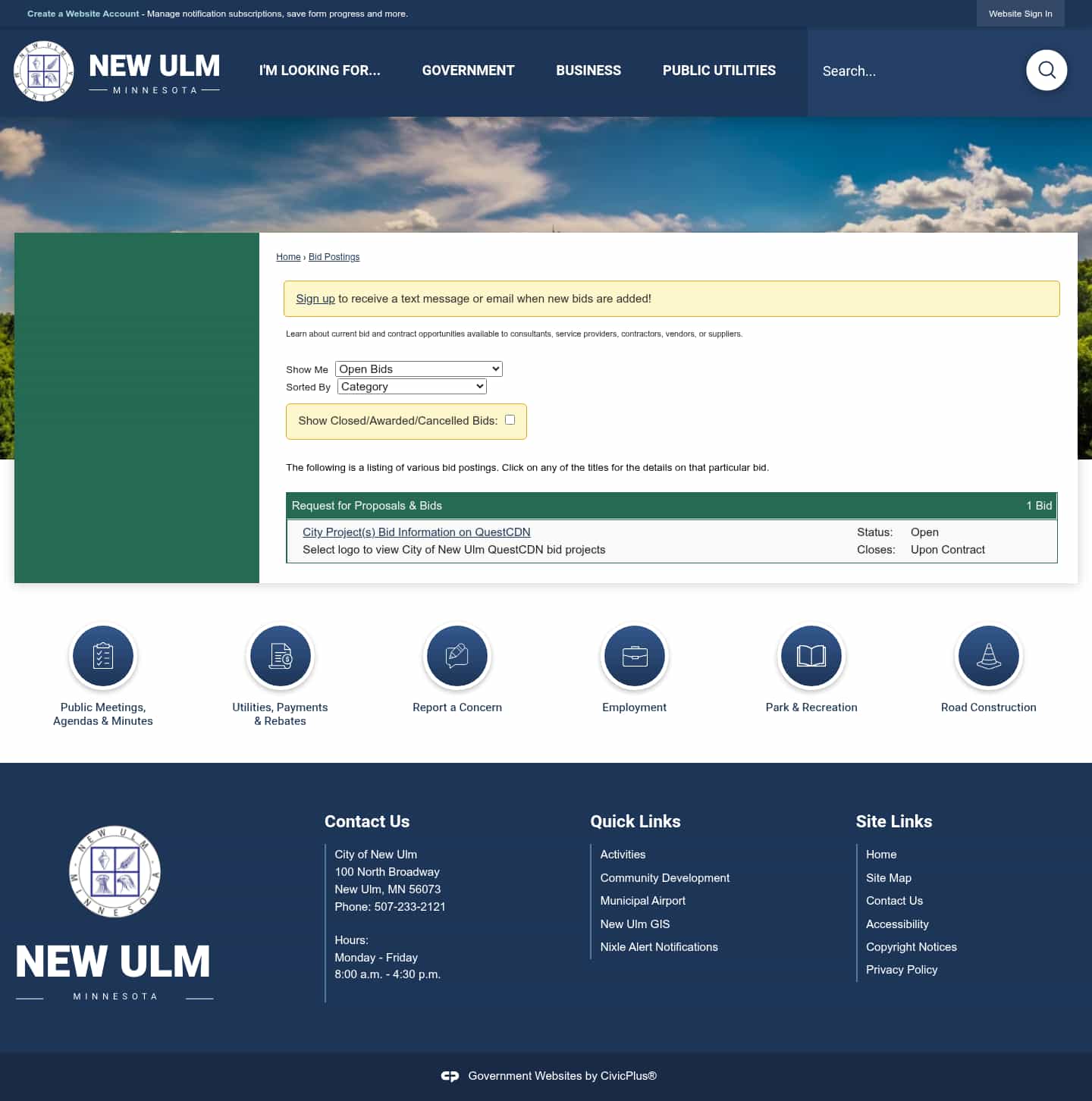1092x1101 pixels.
Task: Click the Home breadcrumb link
Action: pyautogui.click(x=288, y=257)
